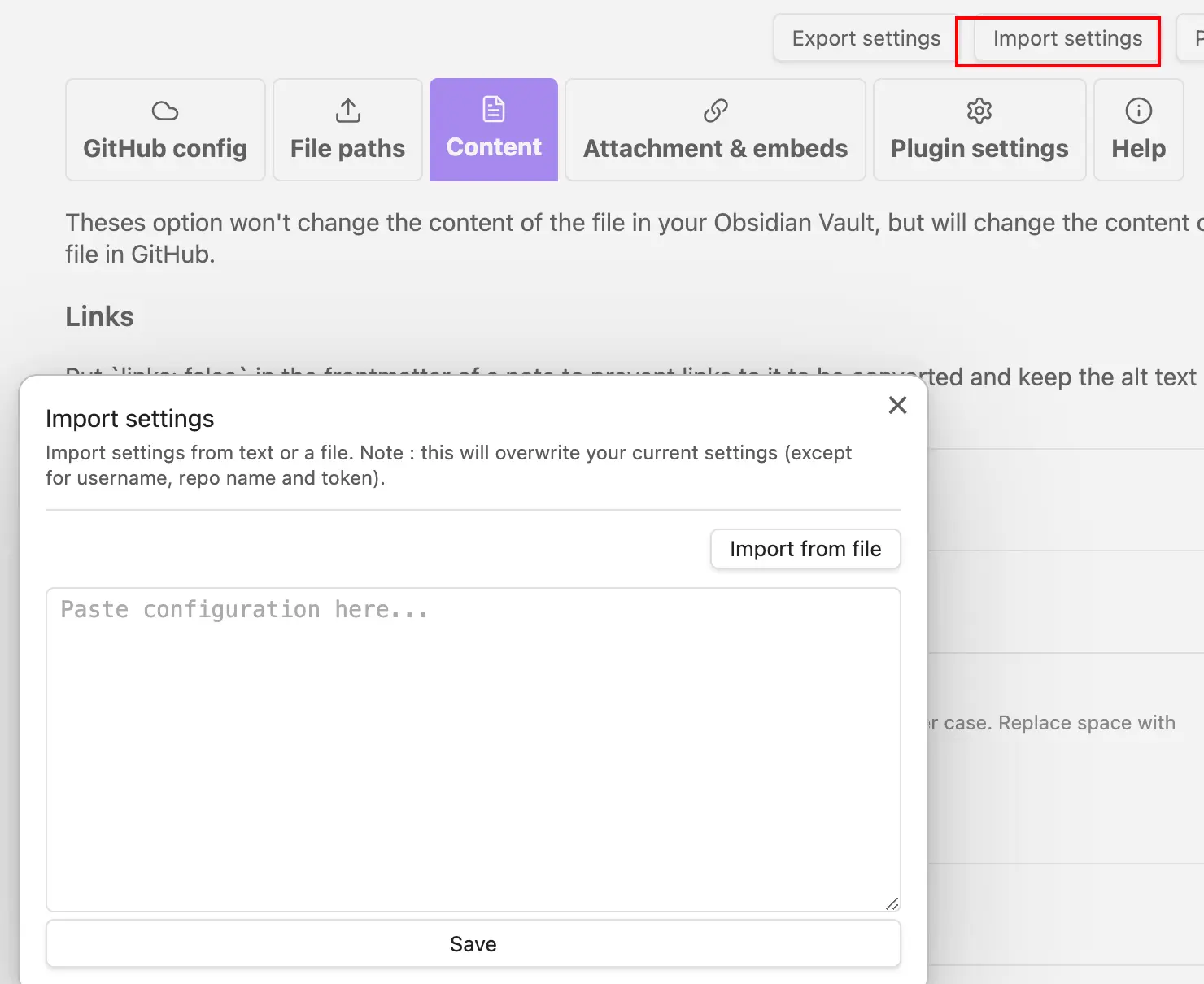Screen dimensions: 1204x984
Task: Click Save in the import dialog
Action: tap(473, 943)
